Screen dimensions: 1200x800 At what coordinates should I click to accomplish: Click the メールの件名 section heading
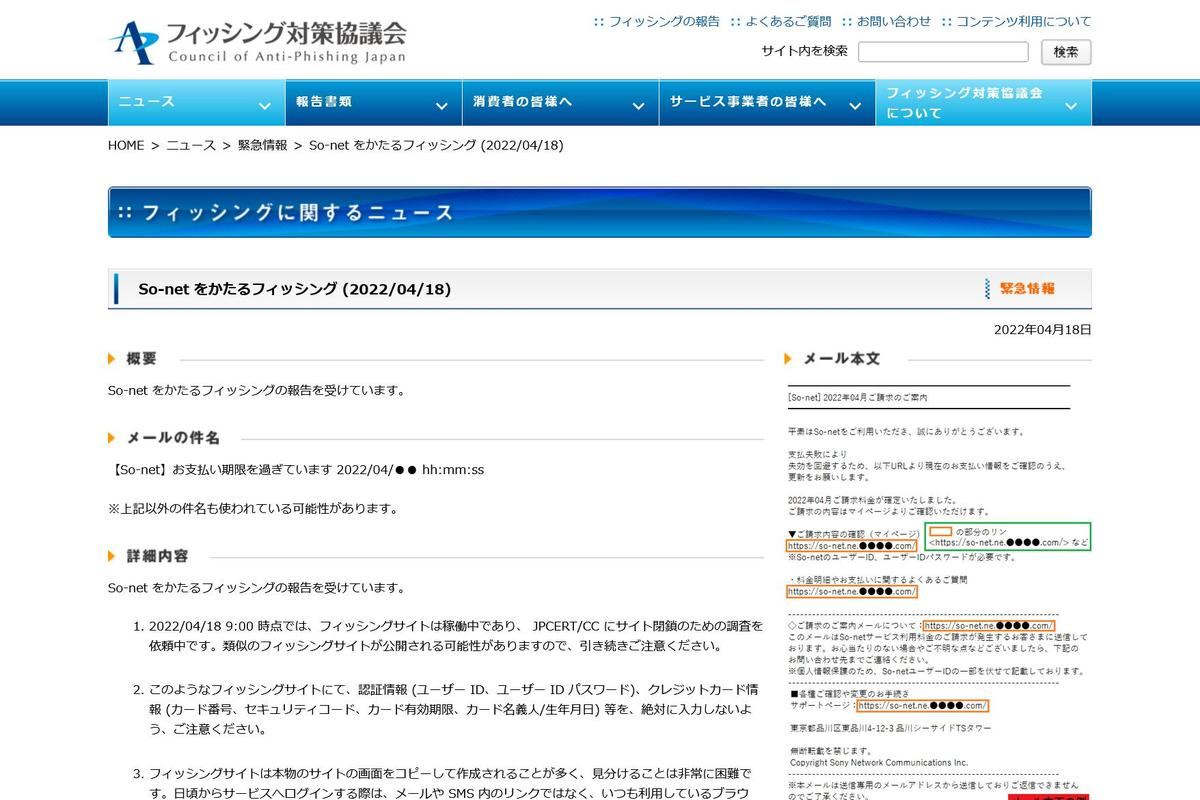coord(173,437)
